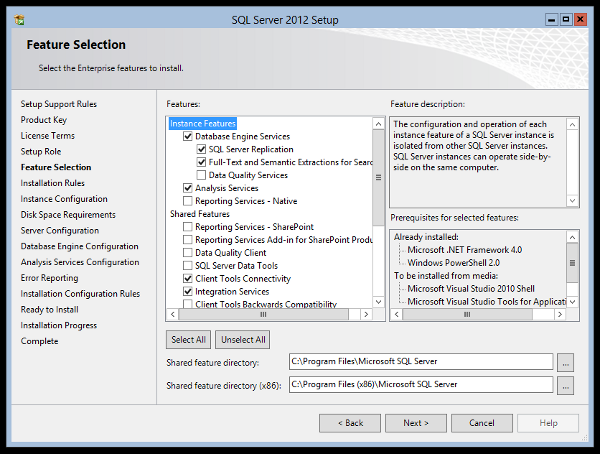Check SQL Server Data Tools

pyautogui.click(x=188, y=266)
